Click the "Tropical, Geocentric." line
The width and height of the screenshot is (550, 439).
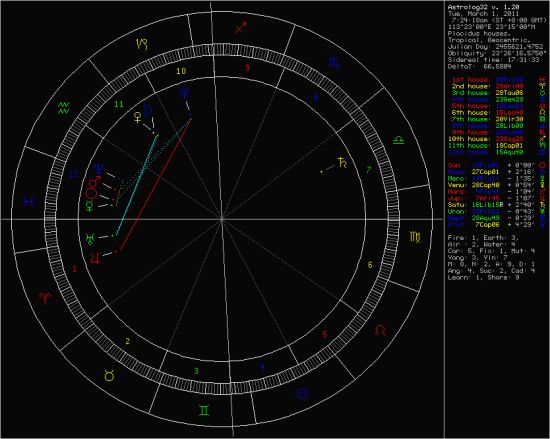(489, 40)
